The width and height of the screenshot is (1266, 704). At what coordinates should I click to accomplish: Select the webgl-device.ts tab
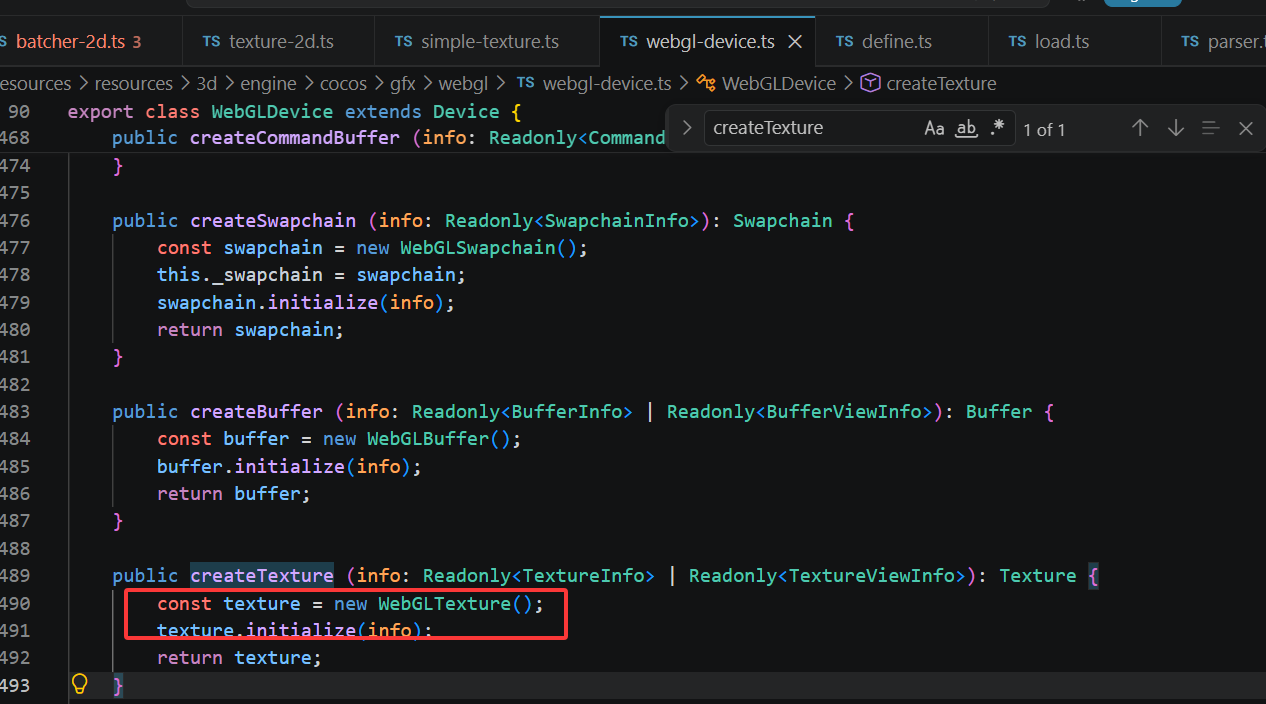click(x=708, y=42)
